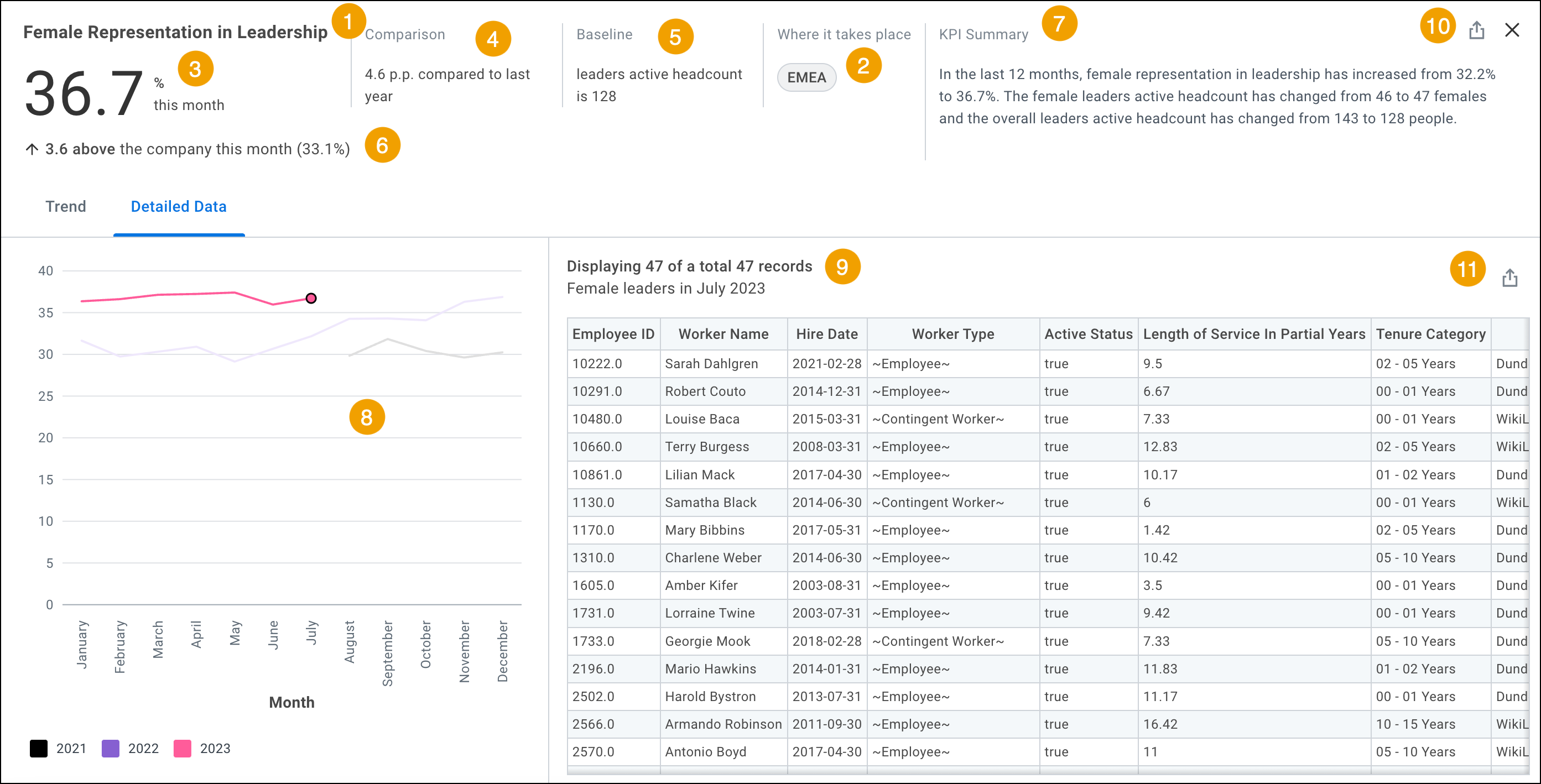The image size is (1541, 784).
Task: Sort by the Employee ID column header
Action: [613, 334]
